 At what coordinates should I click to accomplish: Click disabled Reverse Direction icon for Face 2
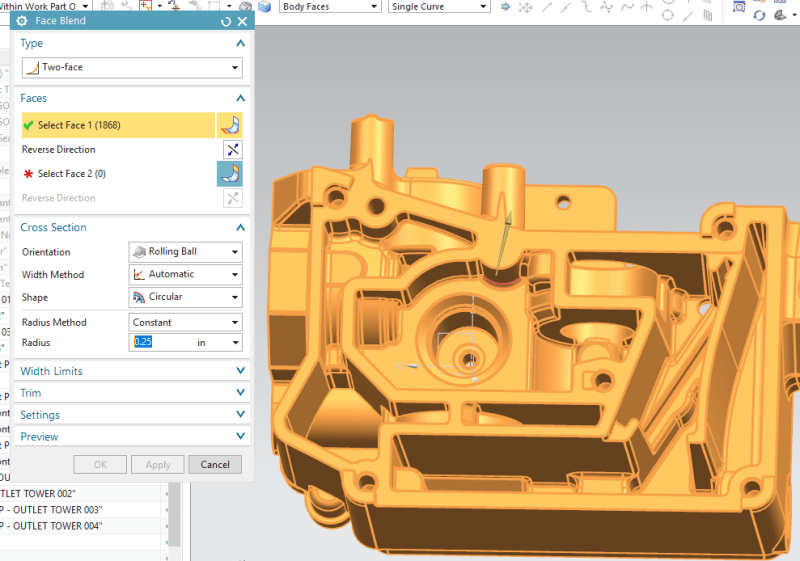233,198
